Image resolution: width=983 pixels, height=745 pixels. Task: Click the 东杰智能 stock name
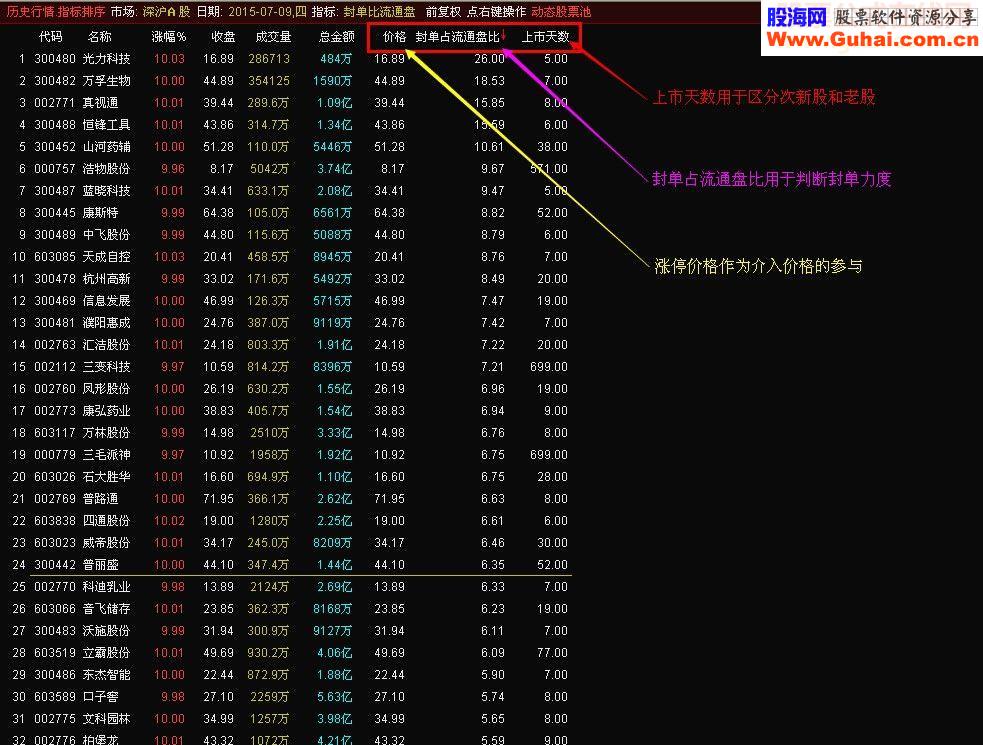click(107, 675)
